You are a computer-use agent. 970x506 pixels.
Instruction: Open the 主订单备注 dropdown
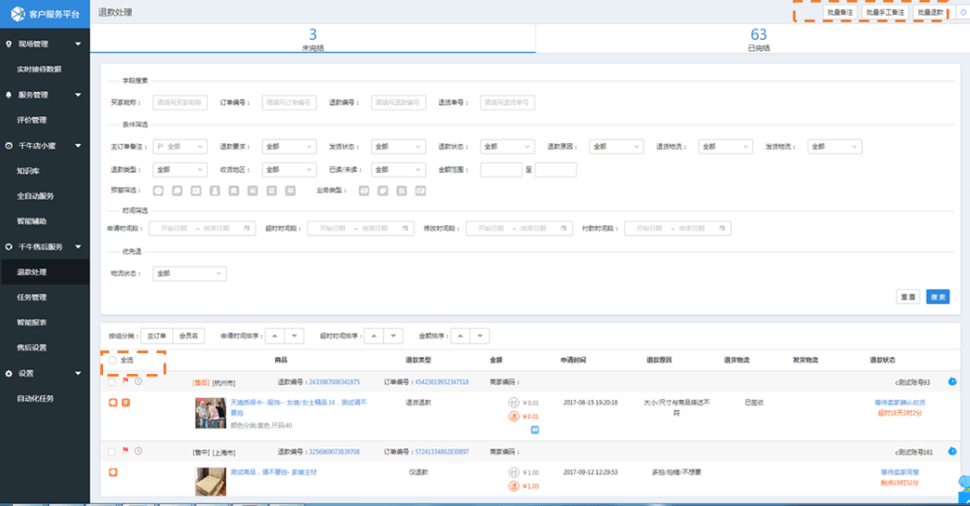180,147
